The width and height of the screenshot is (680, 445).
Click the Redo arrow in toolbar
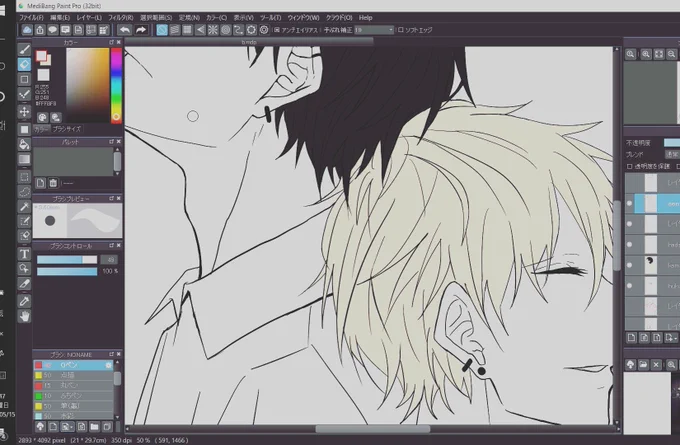(141, 30)
